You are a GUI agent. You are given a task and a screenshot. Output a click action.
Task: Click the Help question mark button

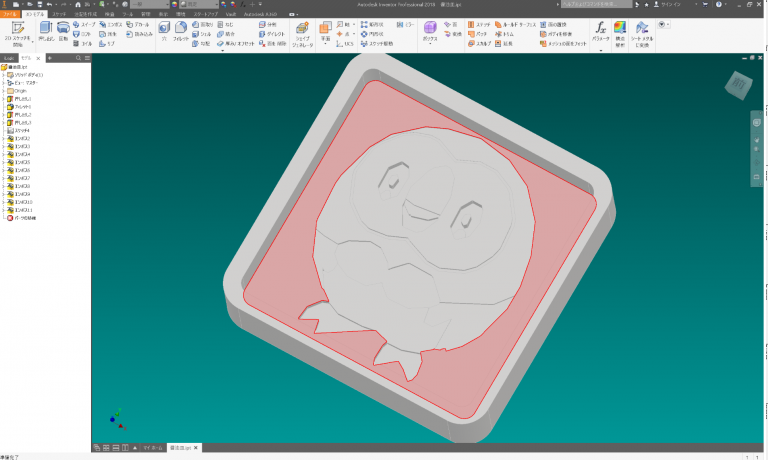click(x=719, y=4)
